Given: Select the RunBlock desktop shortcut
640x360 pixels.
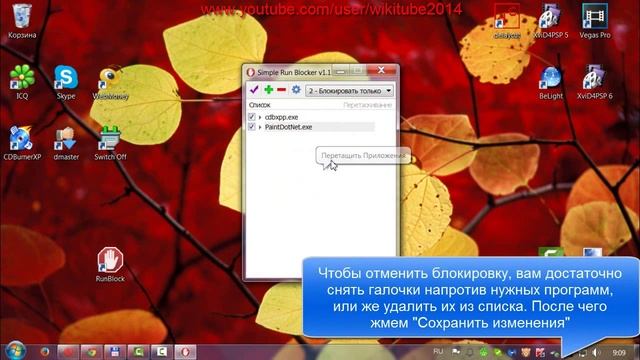Looking at the screenshot, I should [110, 264].
